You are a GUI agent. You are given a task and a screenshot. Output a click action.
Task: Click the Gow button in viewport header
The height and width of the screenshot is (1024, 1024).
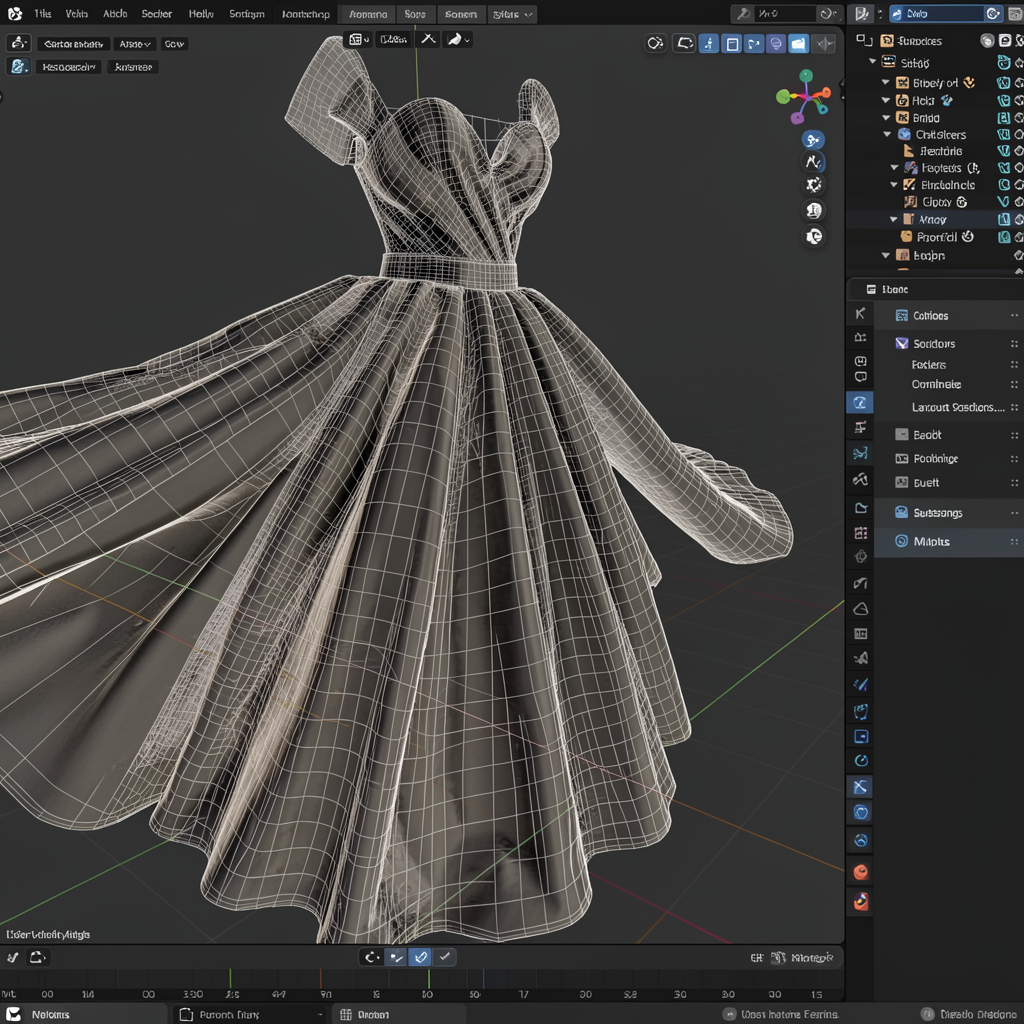click(x=174, y=44)
